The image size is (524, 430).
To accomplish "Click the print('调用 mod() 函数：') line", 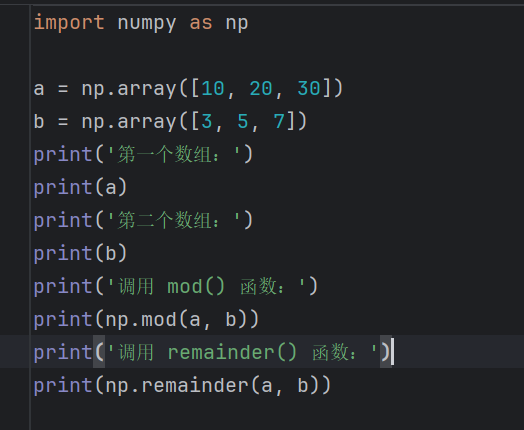I will 175,286.
